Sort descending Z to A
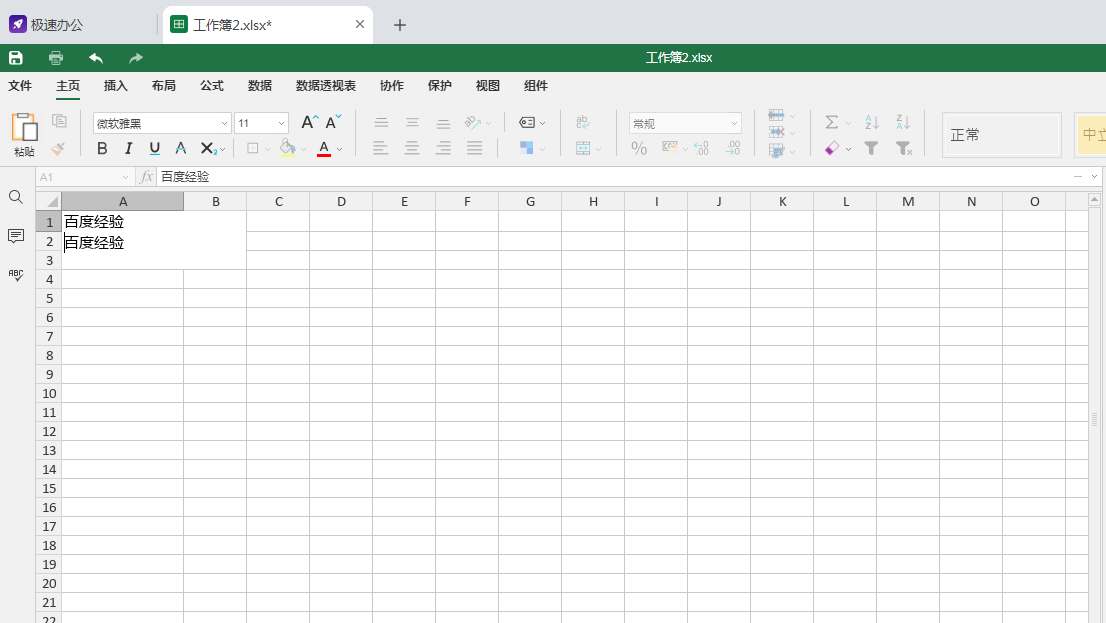Screen dimensions: 1106x623 click(x=903, y=122)
